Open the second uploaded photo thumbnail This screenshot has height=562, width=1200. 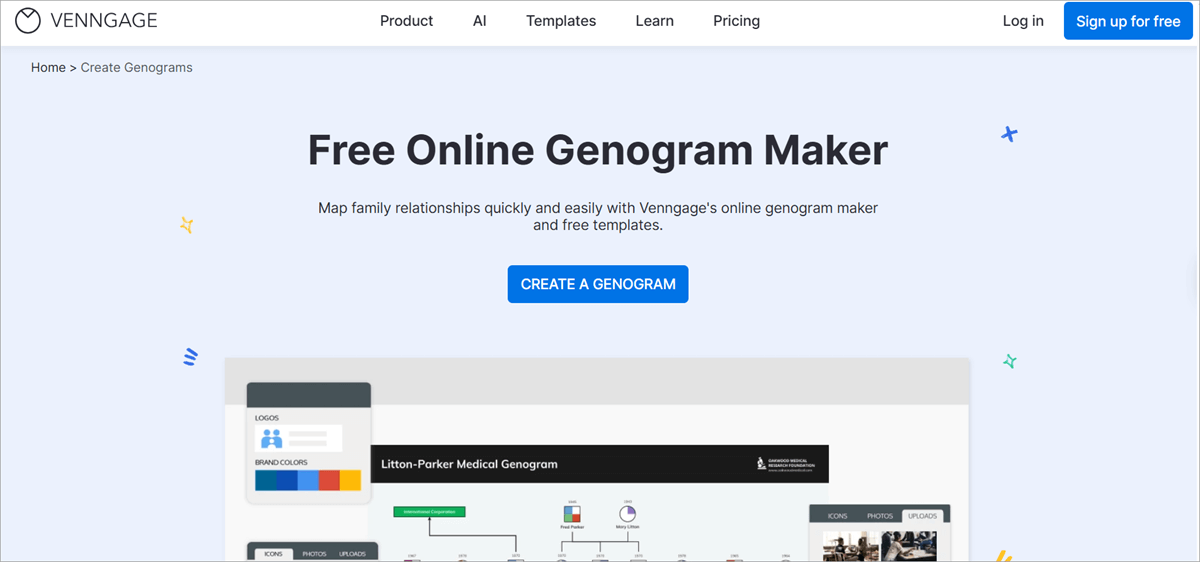click(x=907, y=546)
